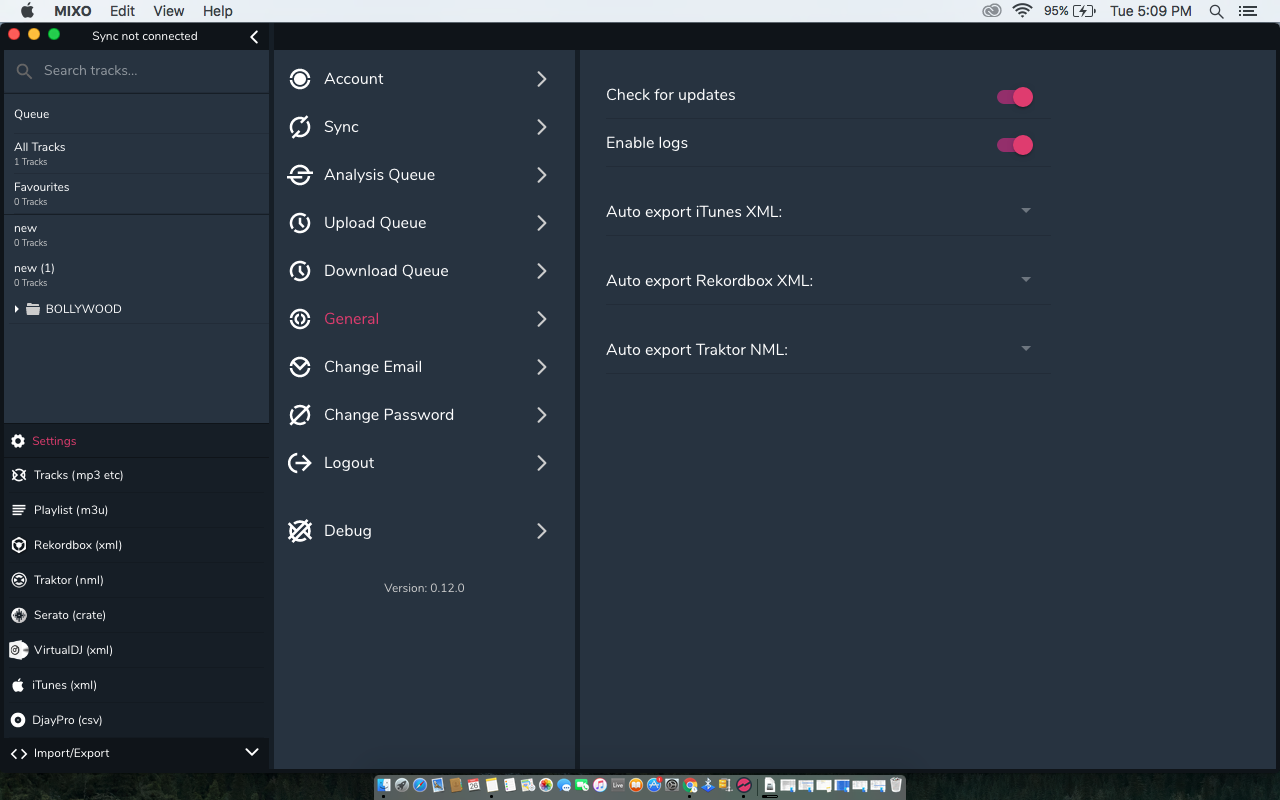This screenshot has width=1280, height=800.
Task: Open Auto export Rekordbox XML dropdown
Action: tap(1025, 280)
